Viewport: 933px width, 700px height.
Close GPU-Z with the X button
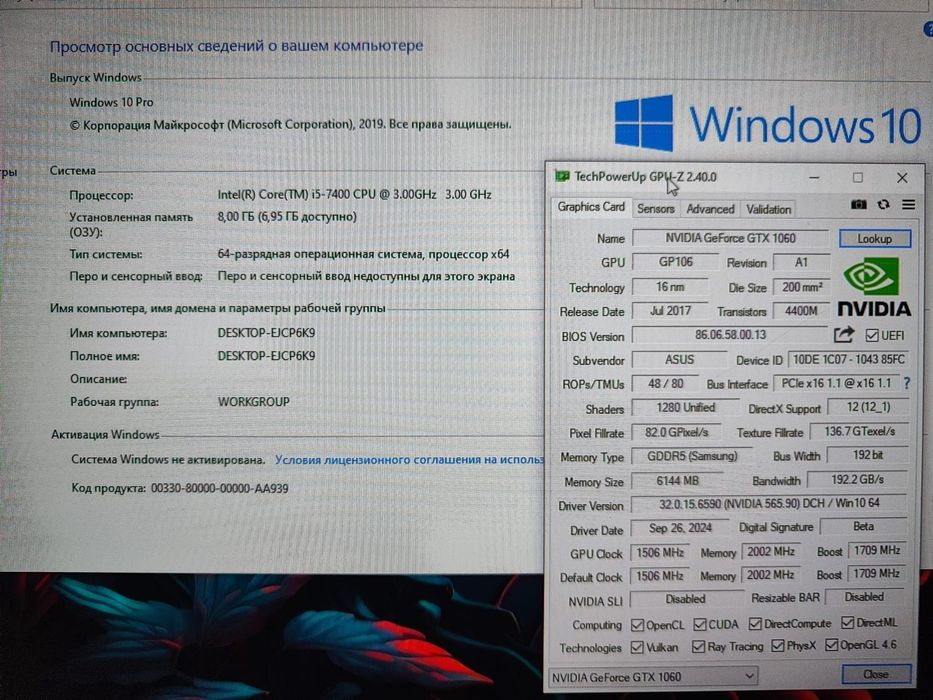tap(902, 177)
